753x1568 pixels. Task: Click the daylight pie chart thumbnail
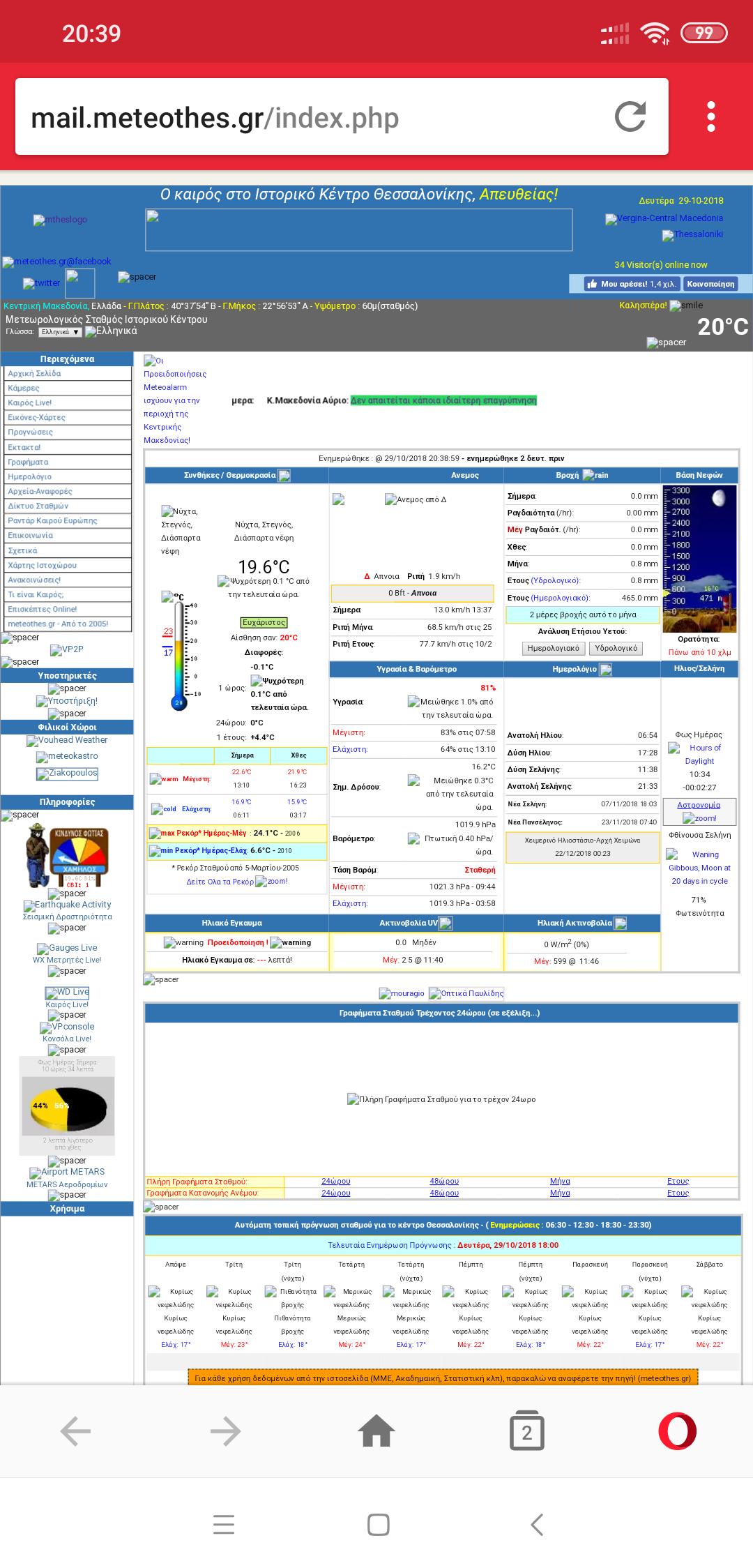[67, 1106]
